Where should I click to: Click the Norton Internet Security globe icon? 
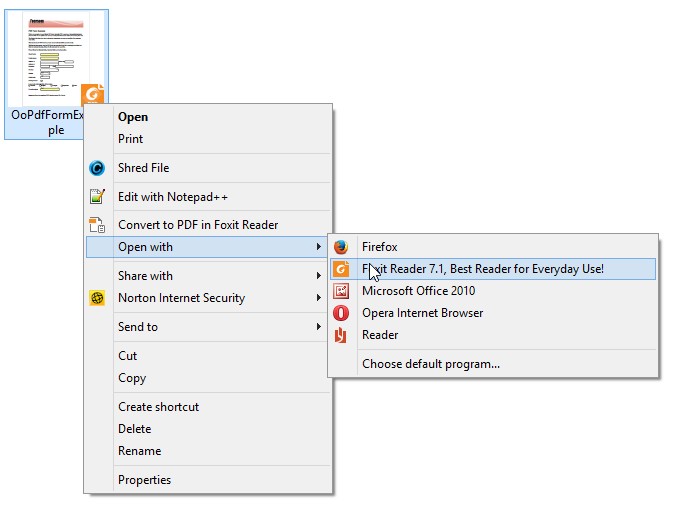click(97, 298)
